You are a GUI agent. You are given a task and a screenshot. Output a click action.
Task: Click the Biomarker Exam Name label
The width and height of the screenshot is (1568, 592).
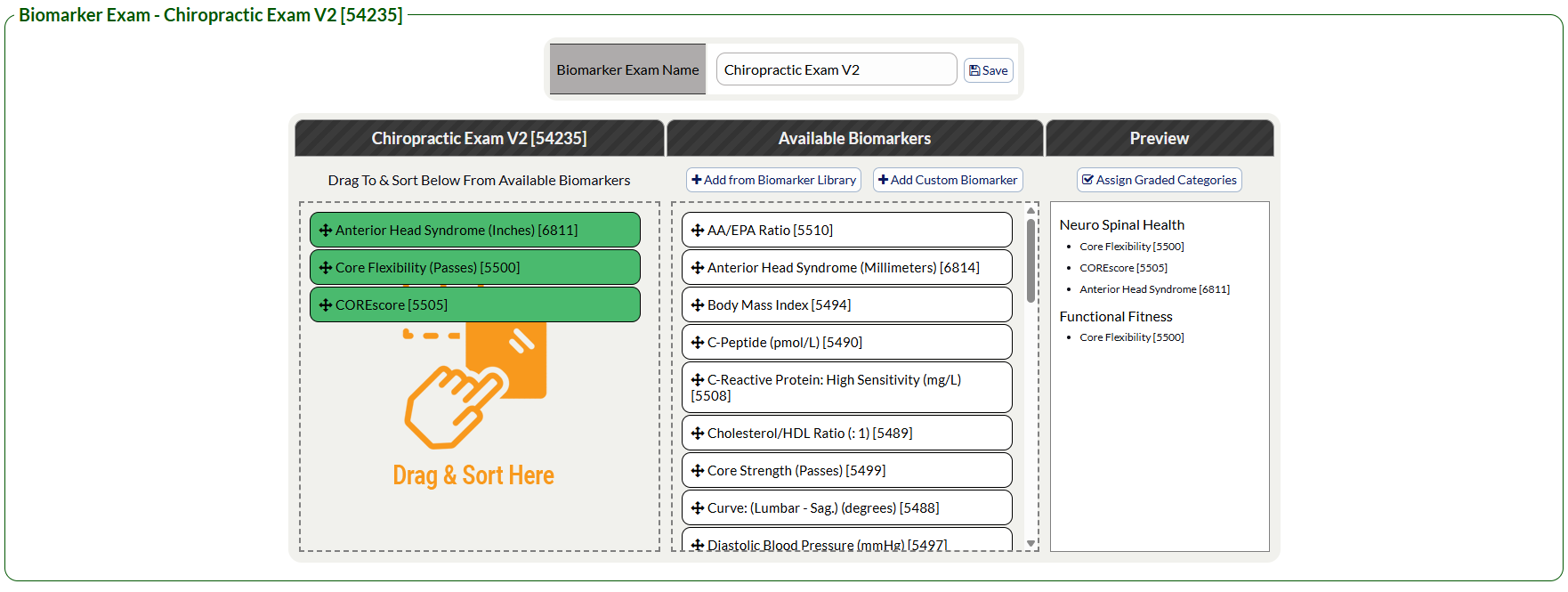(x=627, y=69)
